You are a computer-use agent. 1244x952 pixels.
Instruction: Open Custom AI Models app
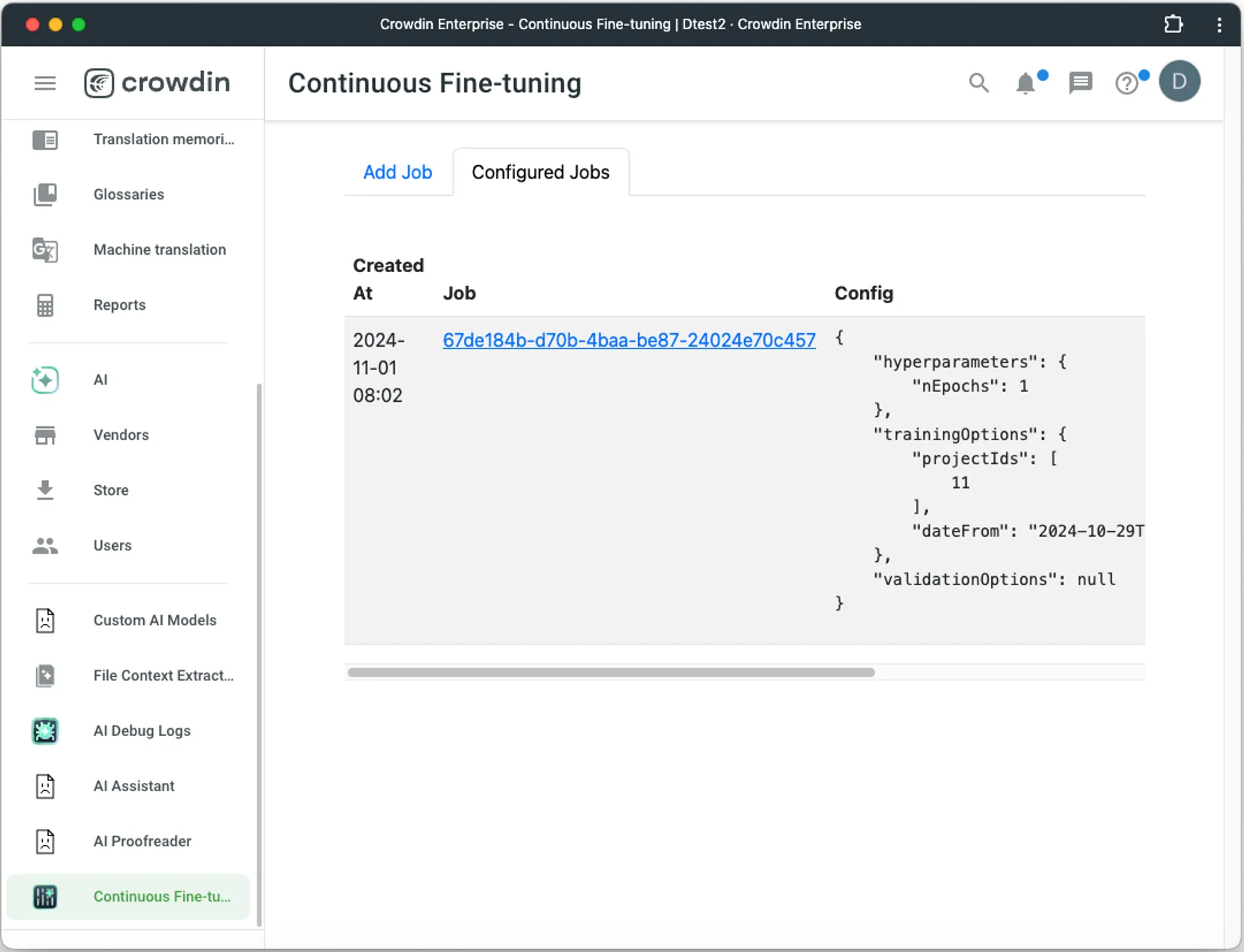155,620
